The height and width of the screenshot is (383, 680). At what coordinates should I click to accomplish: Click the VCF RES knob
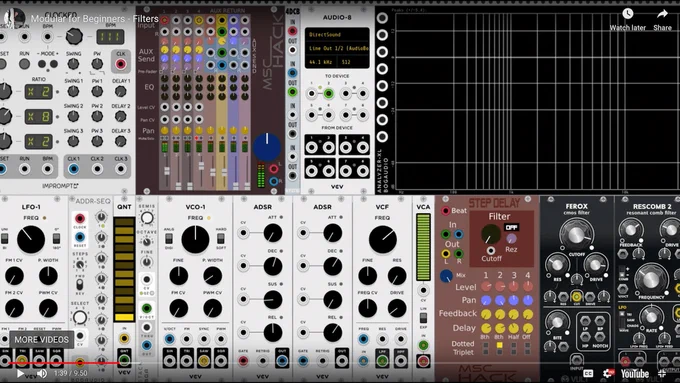(397, 276)
